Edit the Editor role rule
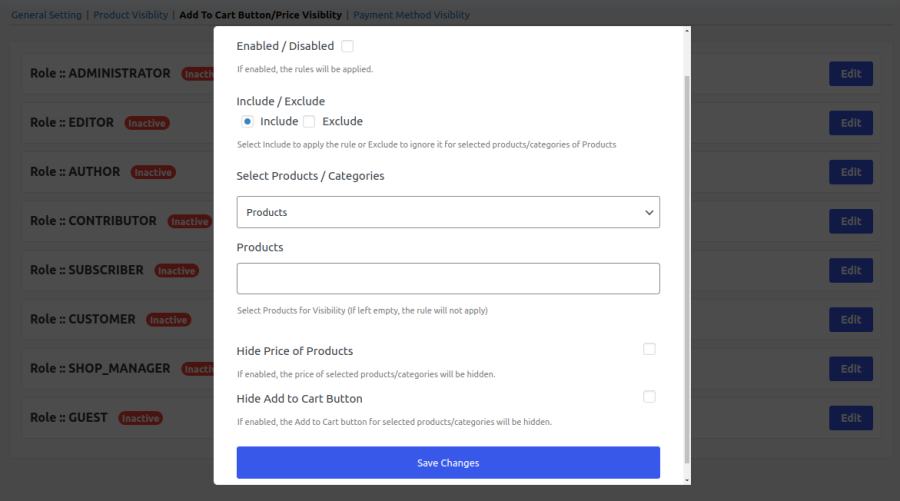The height and width of the screenshot is (501, 900). [850, 123]
